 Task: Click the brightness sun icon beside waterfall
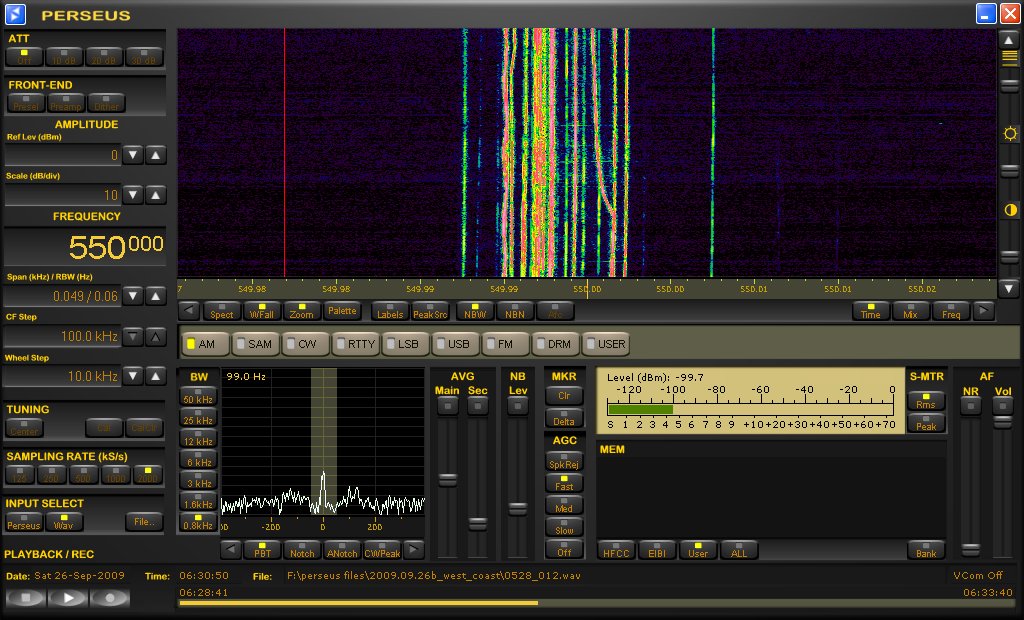[1010, 134]
